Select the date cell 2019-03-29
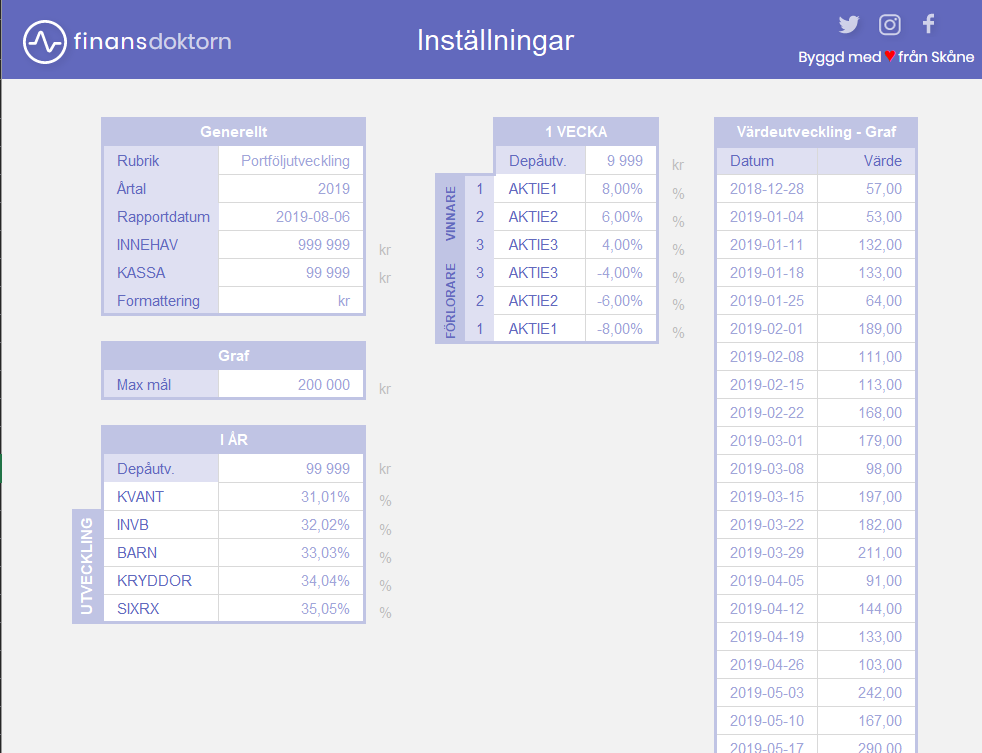The image size is (982, 753). [767, 553]
